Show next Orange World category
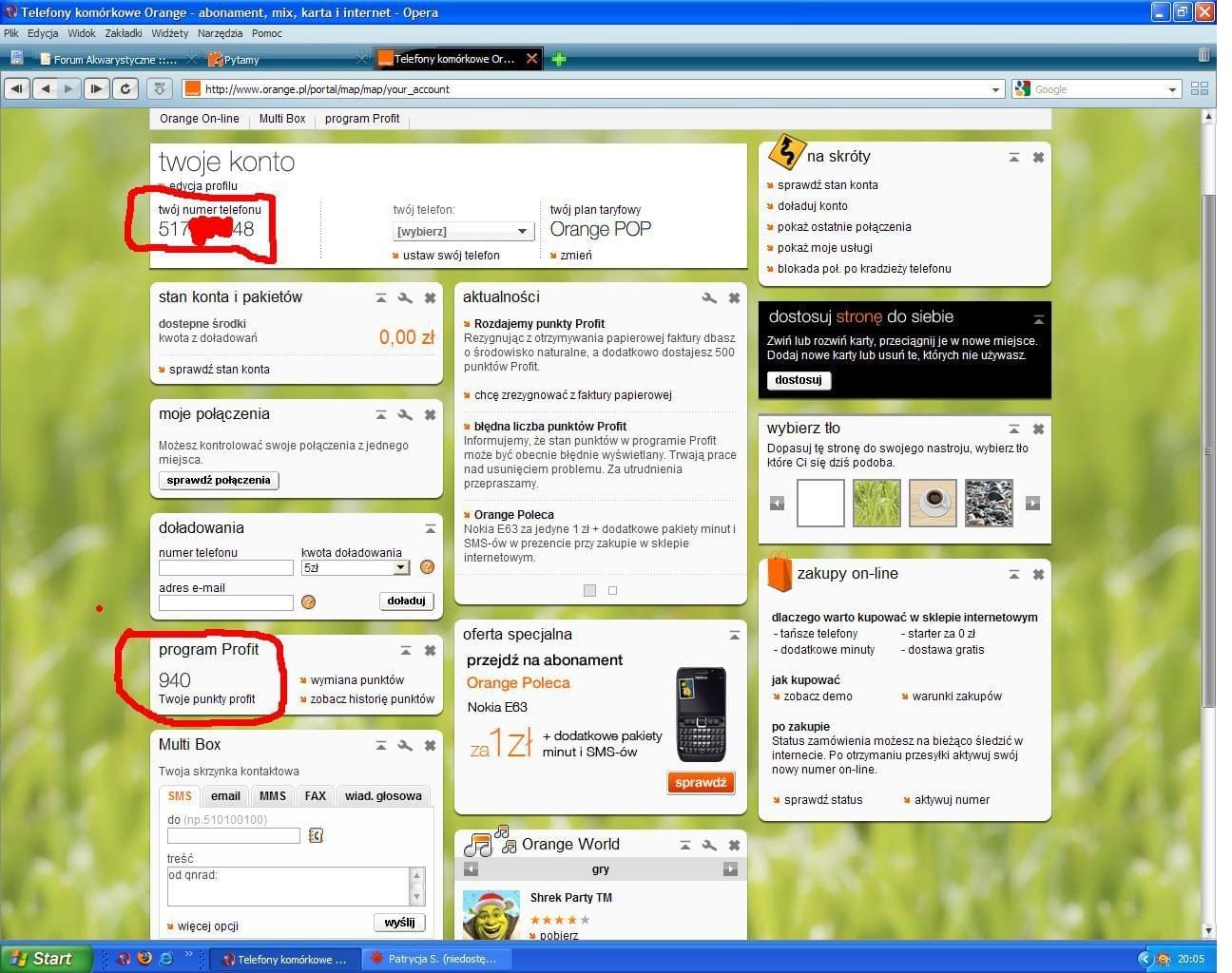This screenshot has height=973, width=1232. coord(730,869)
